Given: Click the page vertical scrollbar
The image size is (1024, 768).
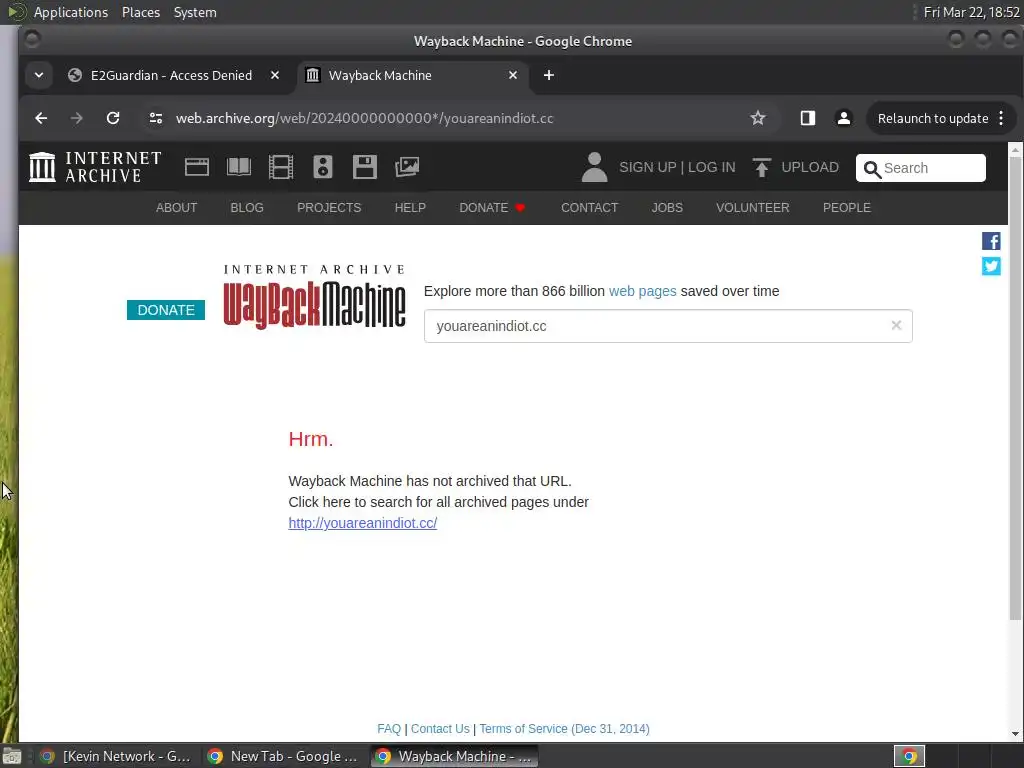Looking at the screenshot, I should [1015, 389].
